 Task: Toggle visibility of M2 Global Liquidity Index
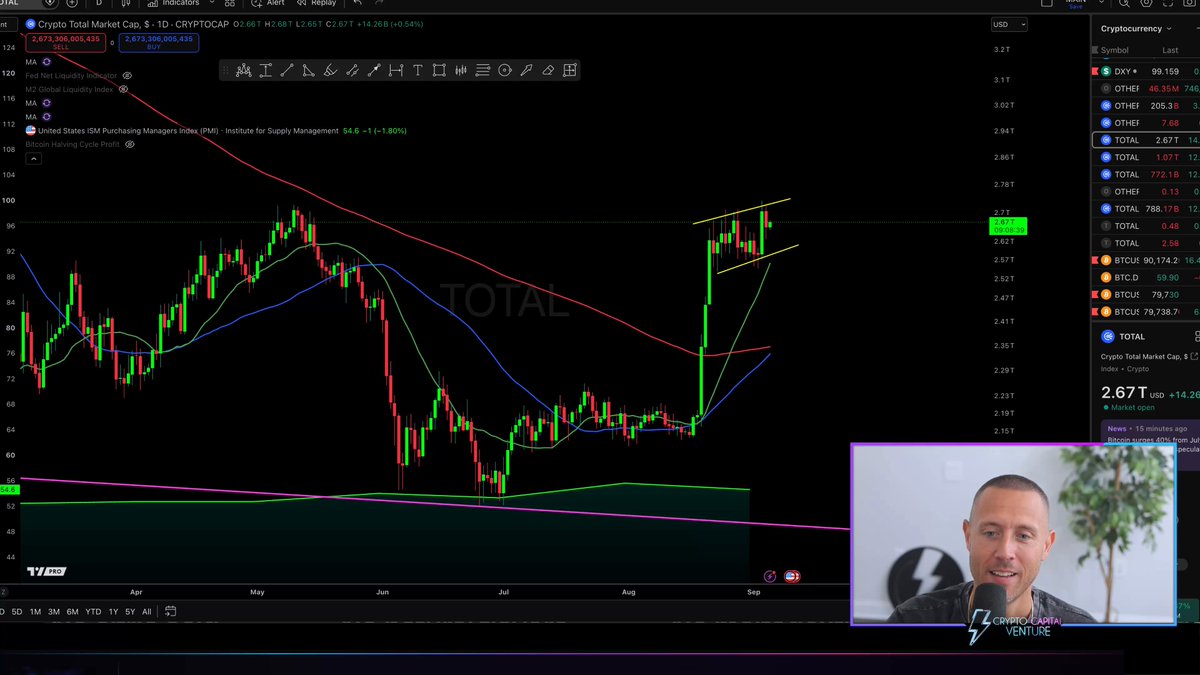tap(124, 89)
